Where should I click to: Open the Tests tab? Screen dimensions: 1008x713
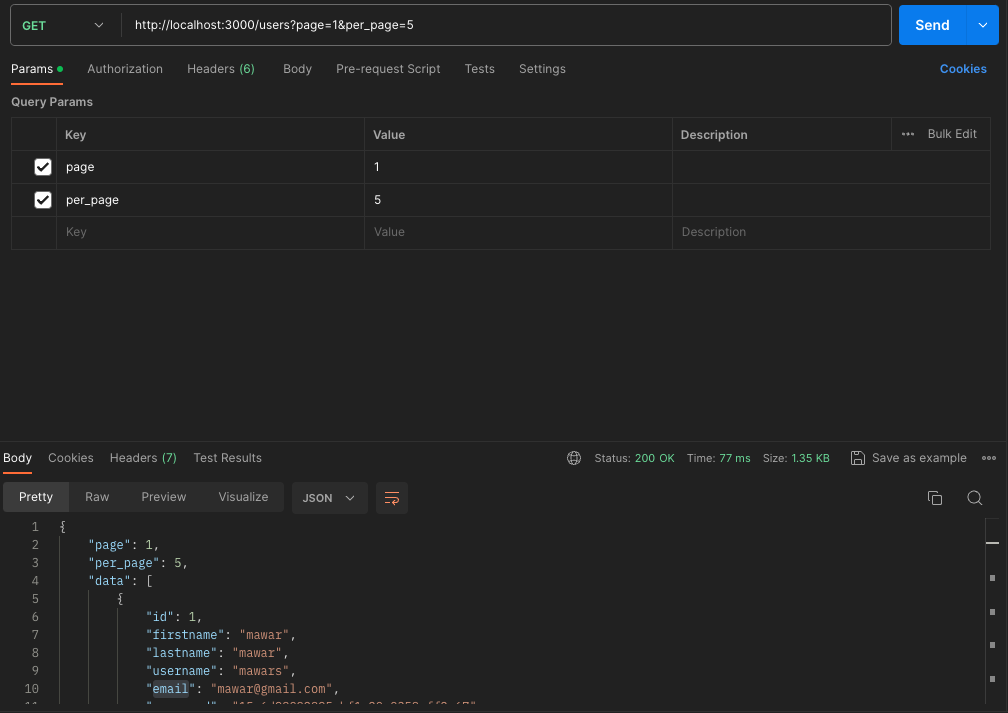[480, 69]
